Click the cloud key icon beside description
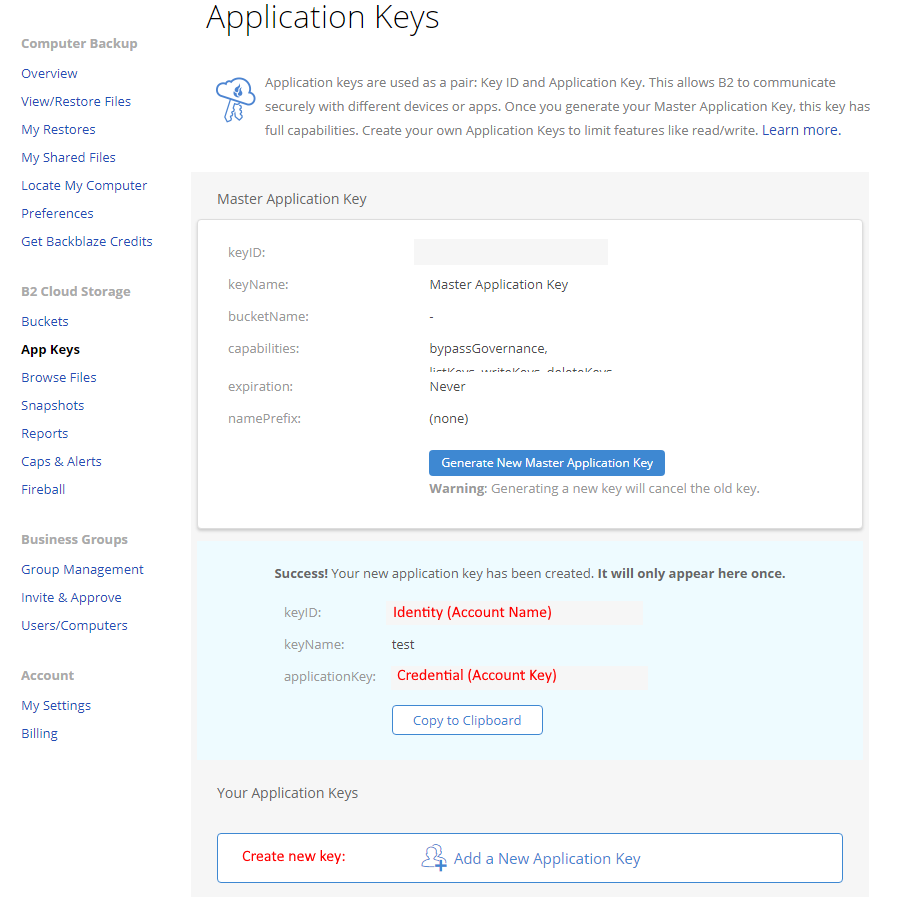 click(235, 100)
